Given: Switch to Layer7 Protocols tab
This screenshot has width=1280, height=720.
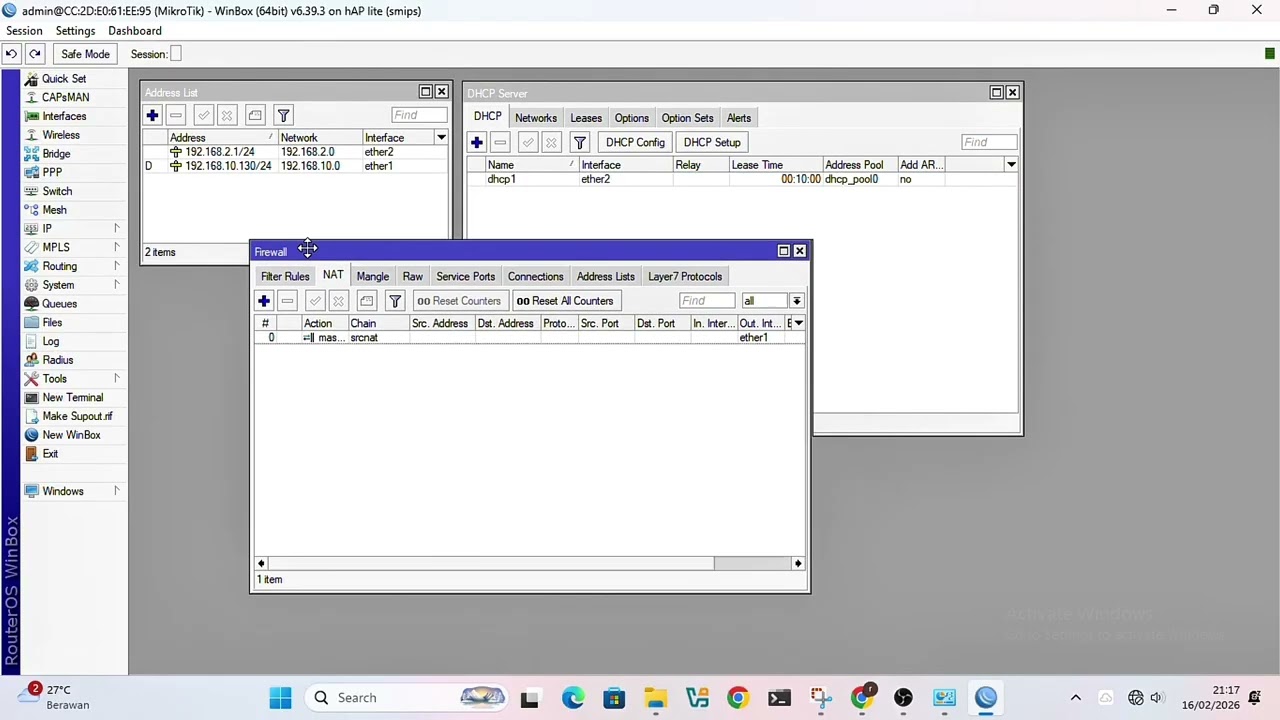Looking at the screenshot, I should (x=685, y=277).
